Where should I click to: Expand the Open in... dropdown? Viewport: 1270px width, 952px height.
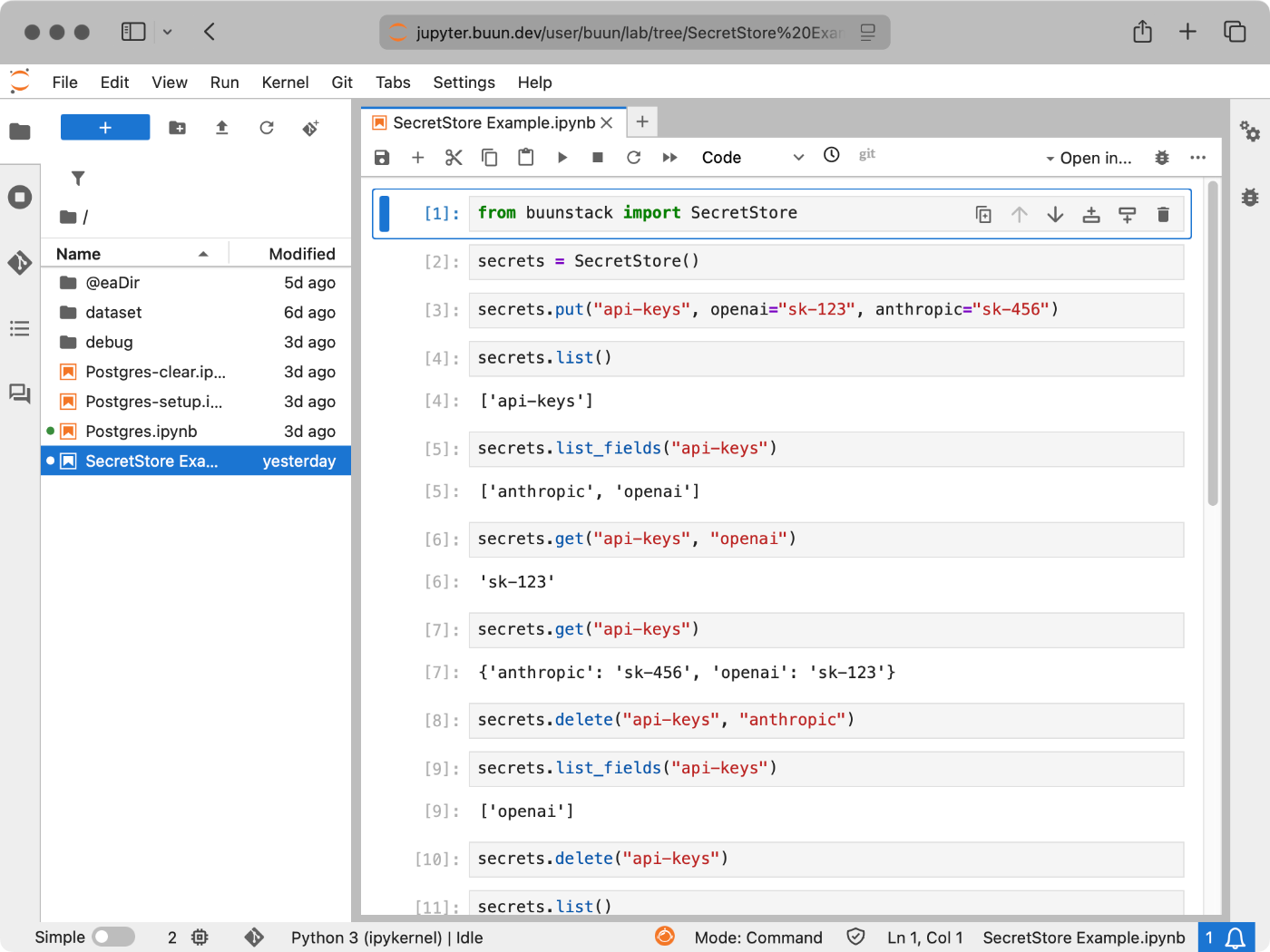1089,158
